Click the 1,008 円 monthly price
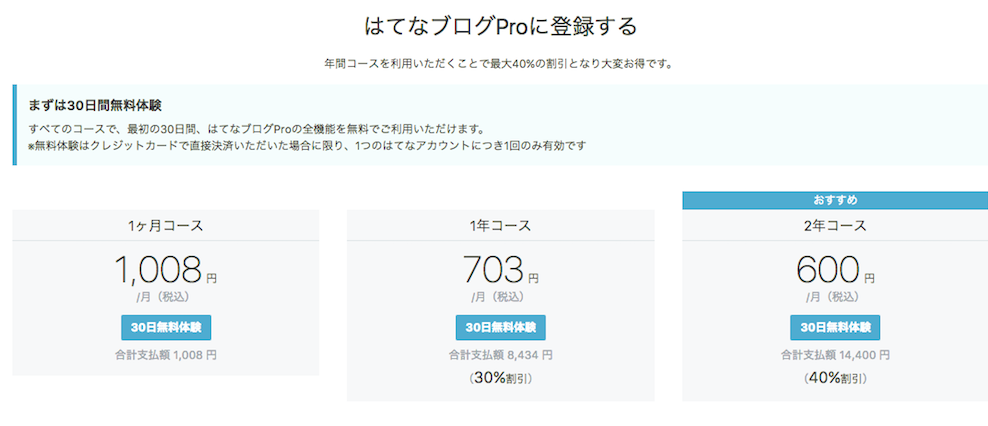 coord(166,270)
